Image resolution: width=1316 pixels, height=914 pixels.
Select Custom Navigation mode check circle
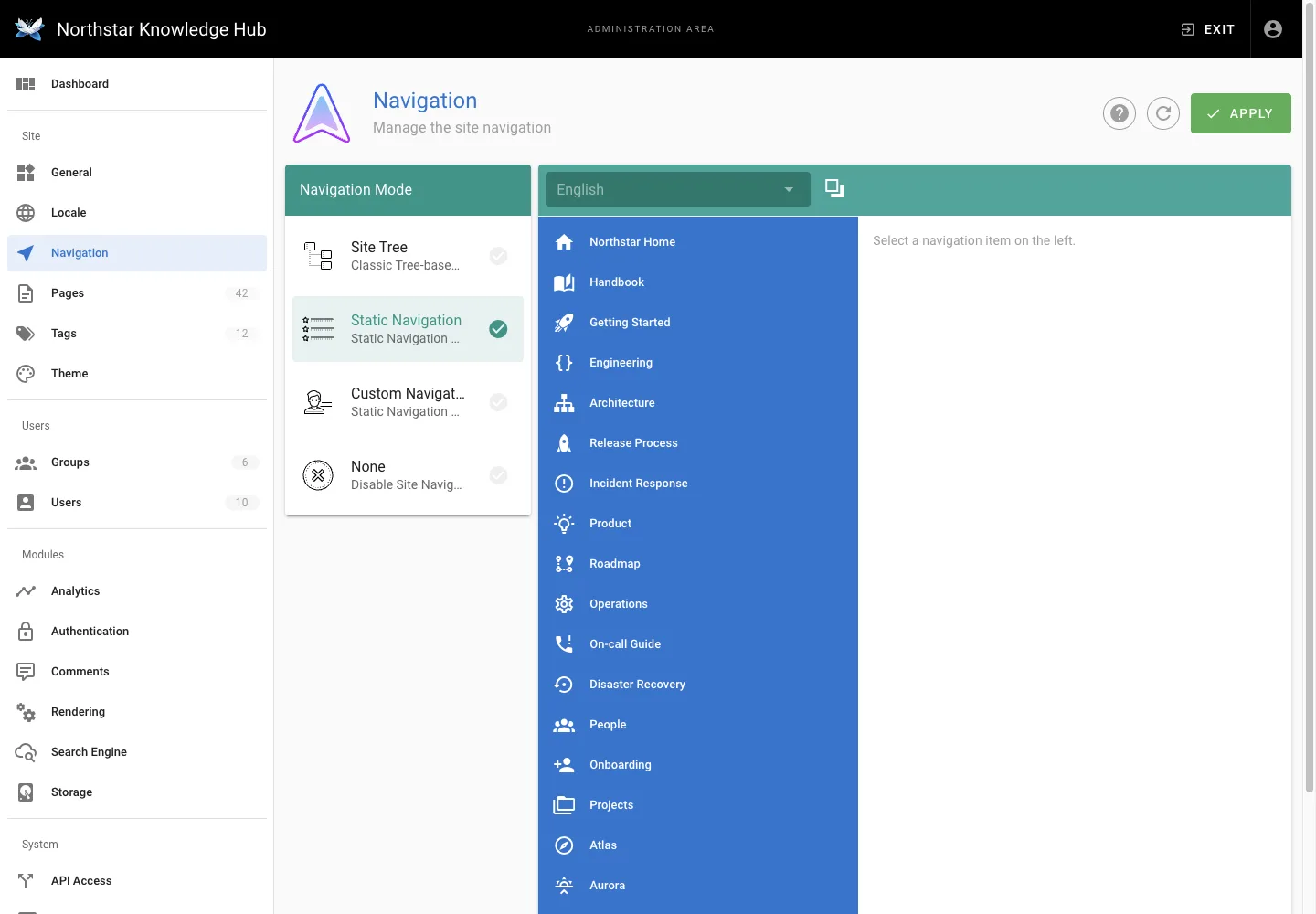tap(498, 402)
